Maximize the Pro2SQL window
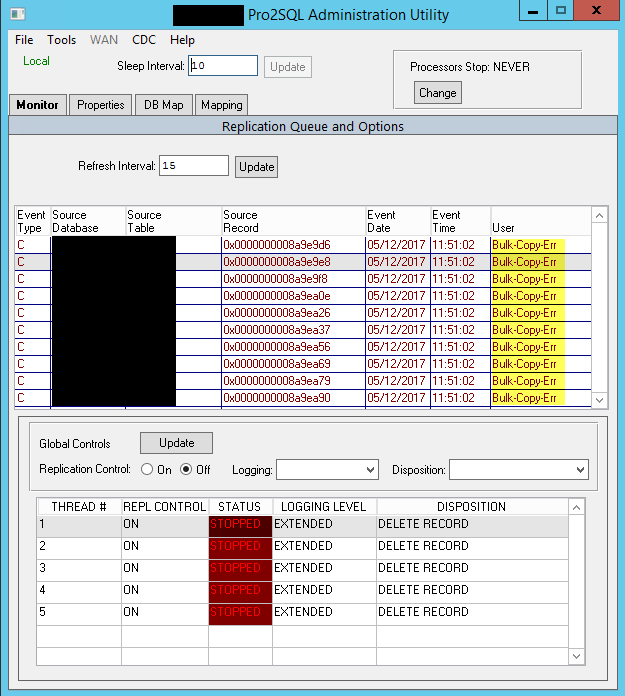Viewport: 625px width, 696px height. [561, 11]
